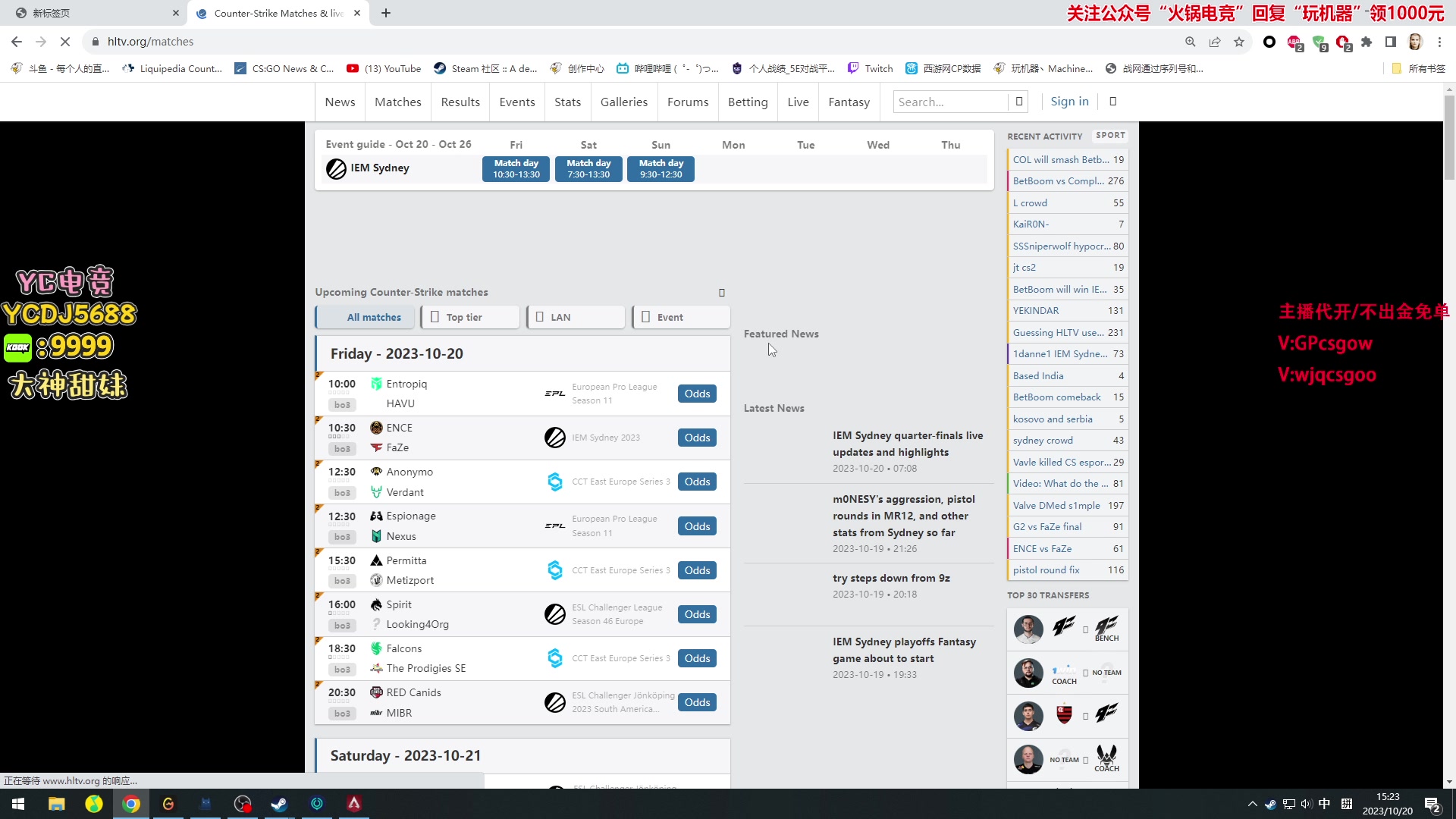Open the Results nav item

coord(460,102)
